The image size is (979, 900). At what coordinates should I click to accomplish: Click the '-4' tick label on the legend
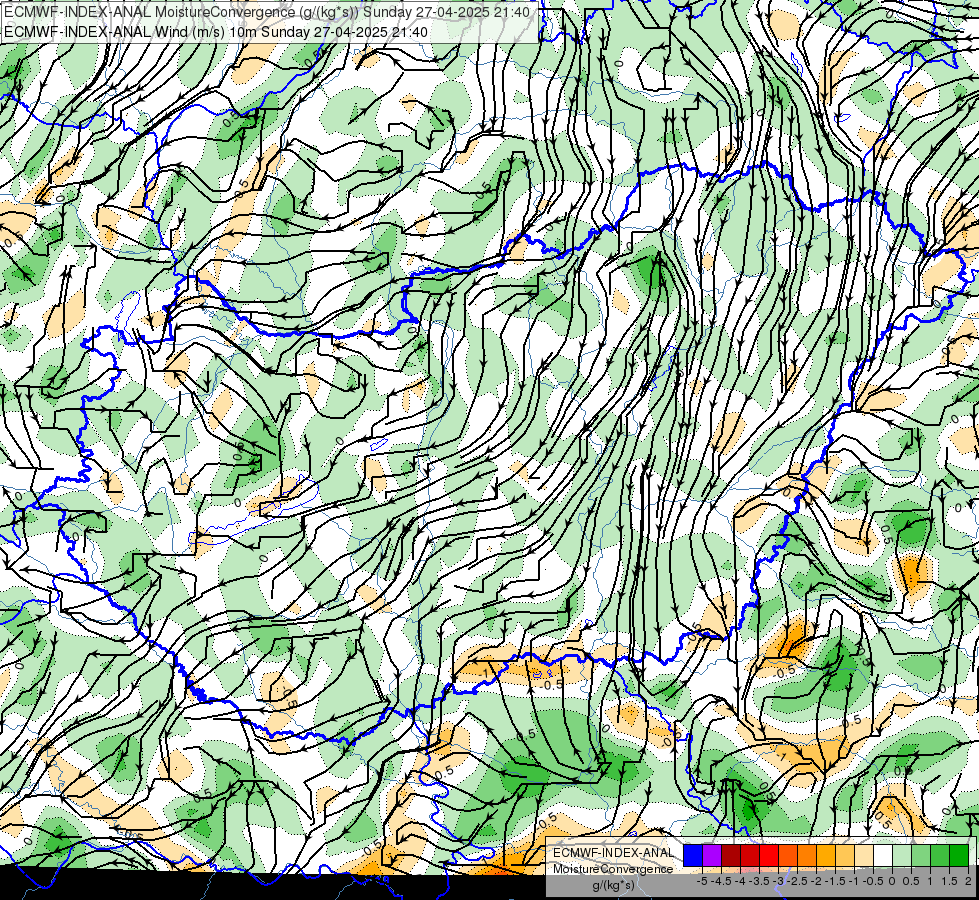pos(740,881)
